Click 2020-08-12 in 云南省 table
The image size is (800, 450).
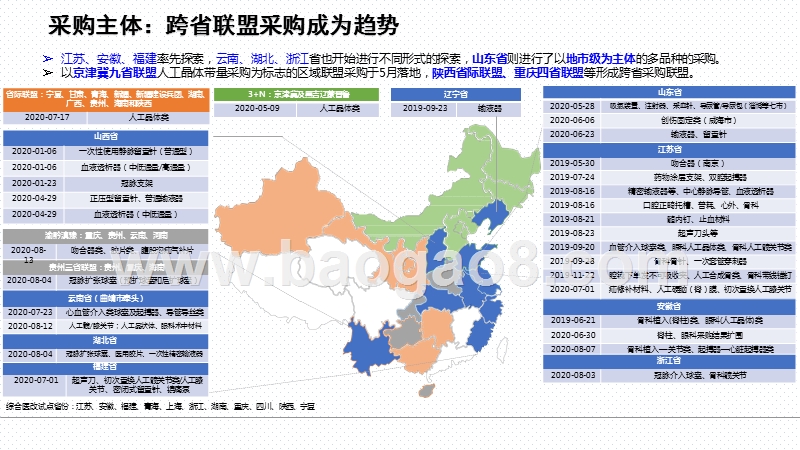pos(30,326)
